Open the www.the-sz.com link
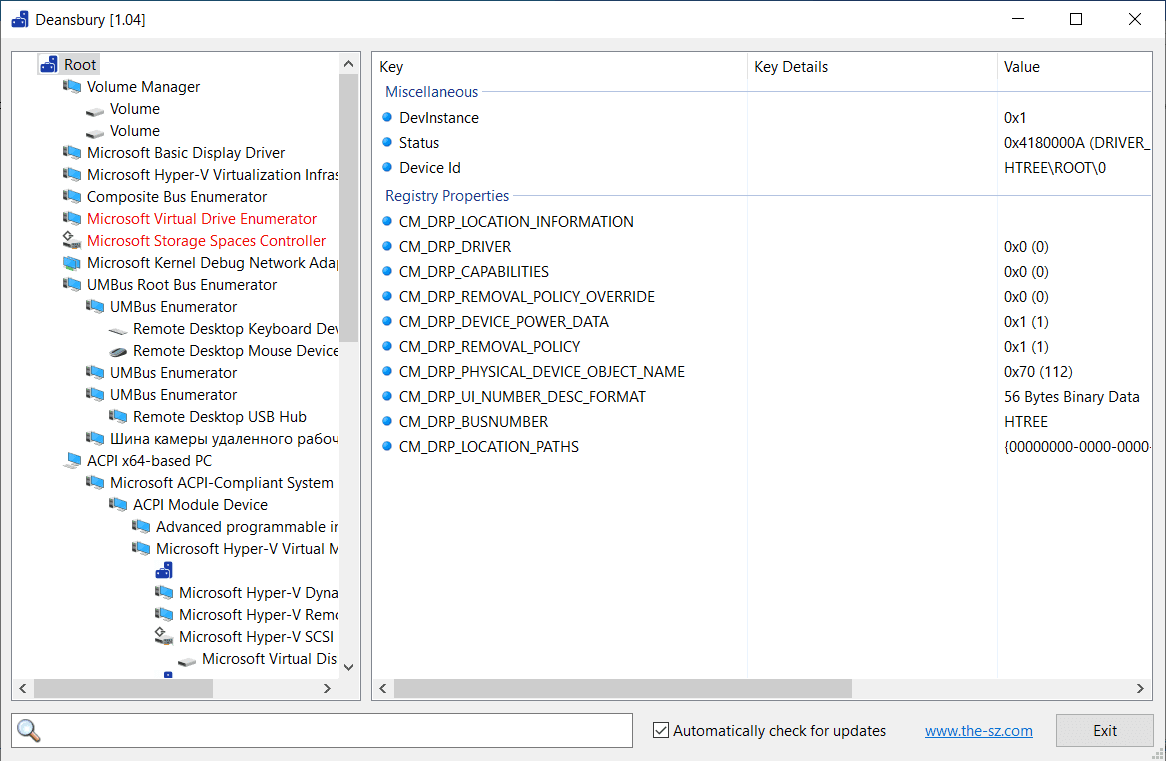The image size is (1166, 761). (978, 731)
